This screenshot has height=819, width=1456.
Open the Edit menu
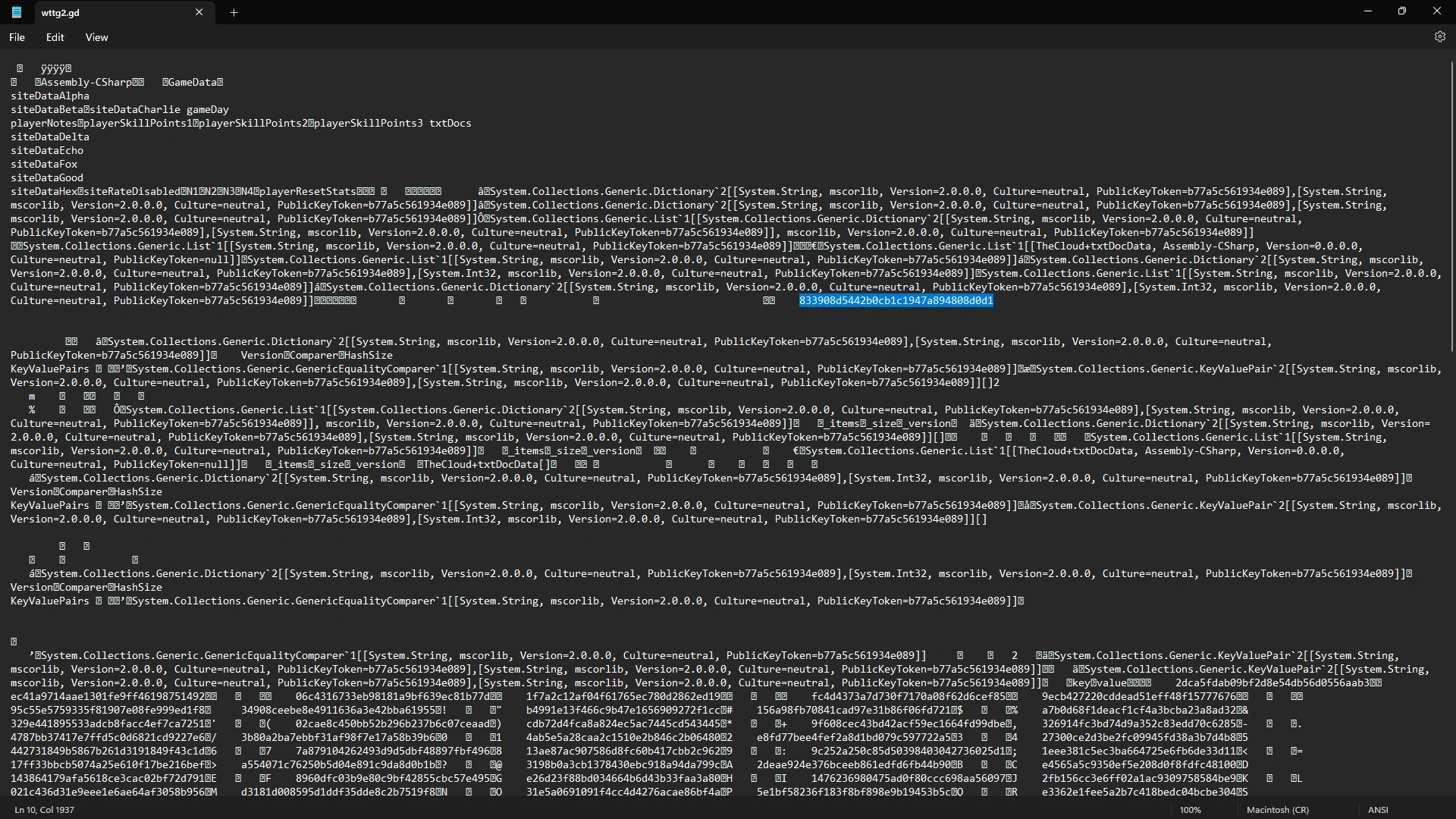(55, 37)
